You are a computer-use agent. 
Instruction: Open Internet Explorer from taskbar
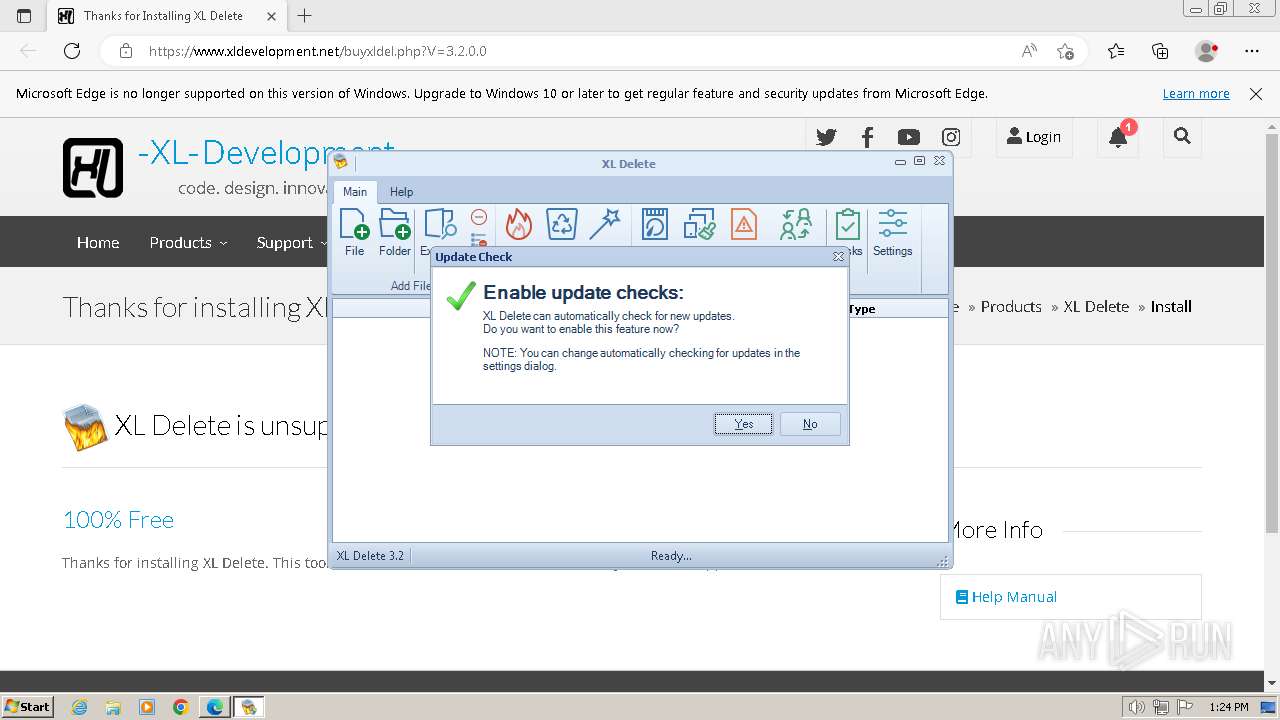coord(80,707)
